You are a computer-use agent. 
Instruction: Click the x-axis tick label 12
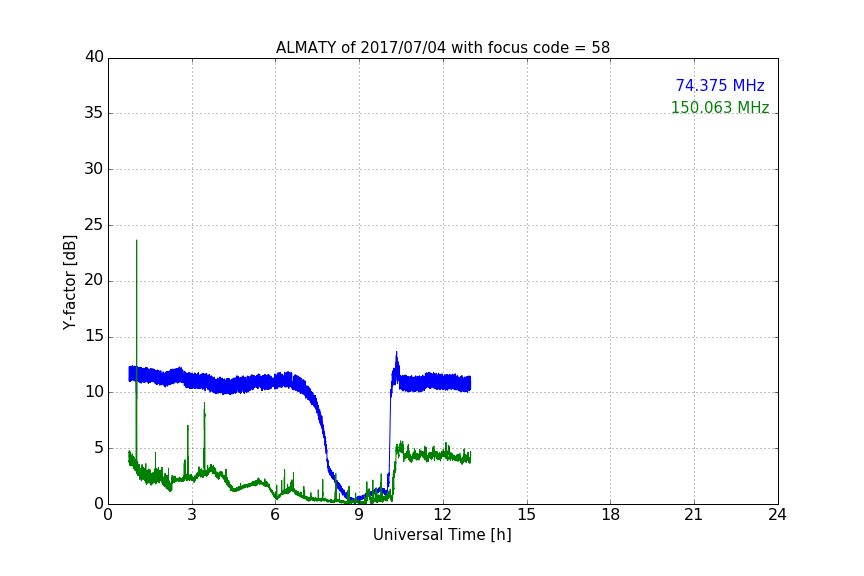point(442,515)
